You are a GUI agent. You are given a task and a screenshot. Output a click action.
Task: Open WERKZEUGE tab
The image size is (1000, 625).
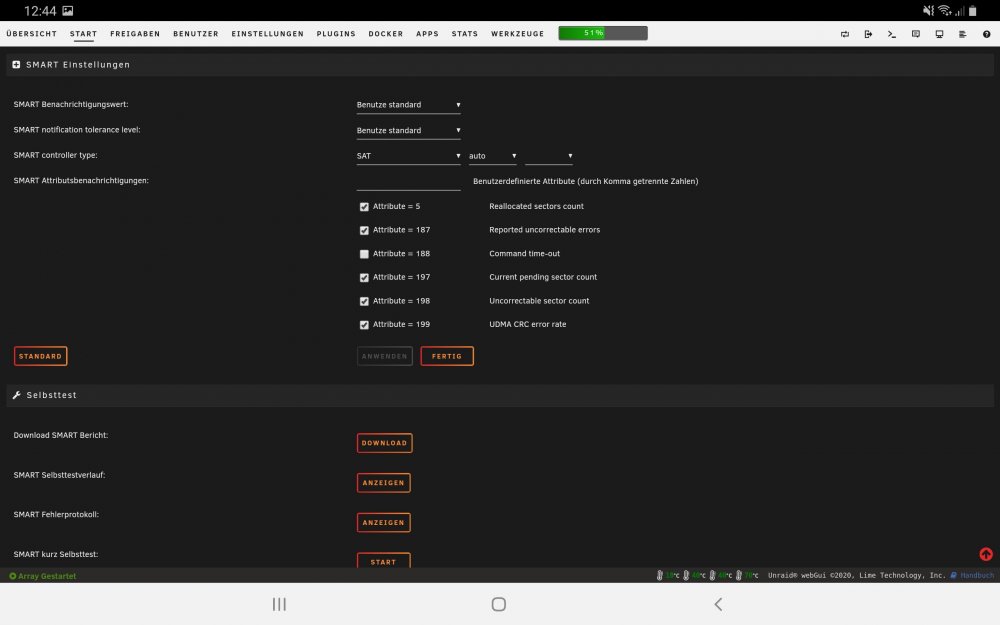517,34
